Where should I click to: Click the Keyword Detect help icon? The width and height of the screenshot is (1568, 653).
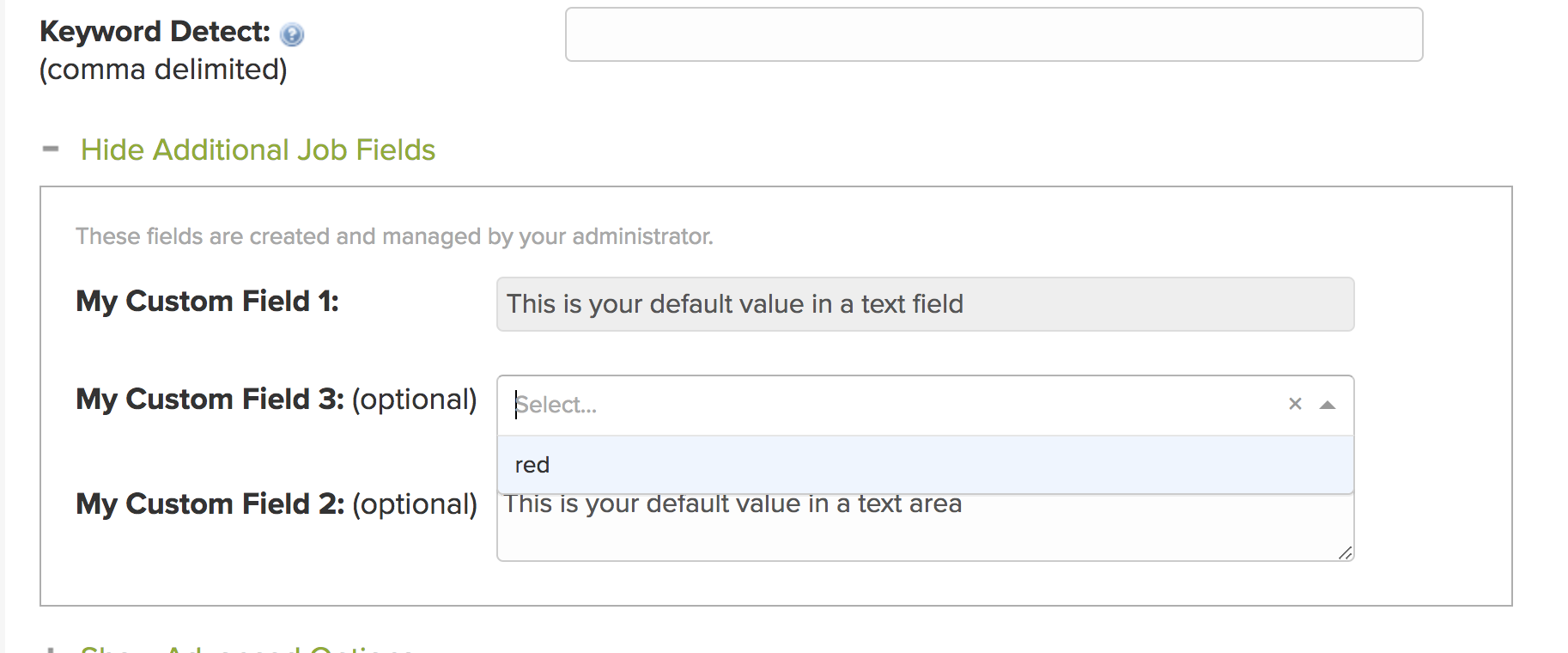[292, 34]
